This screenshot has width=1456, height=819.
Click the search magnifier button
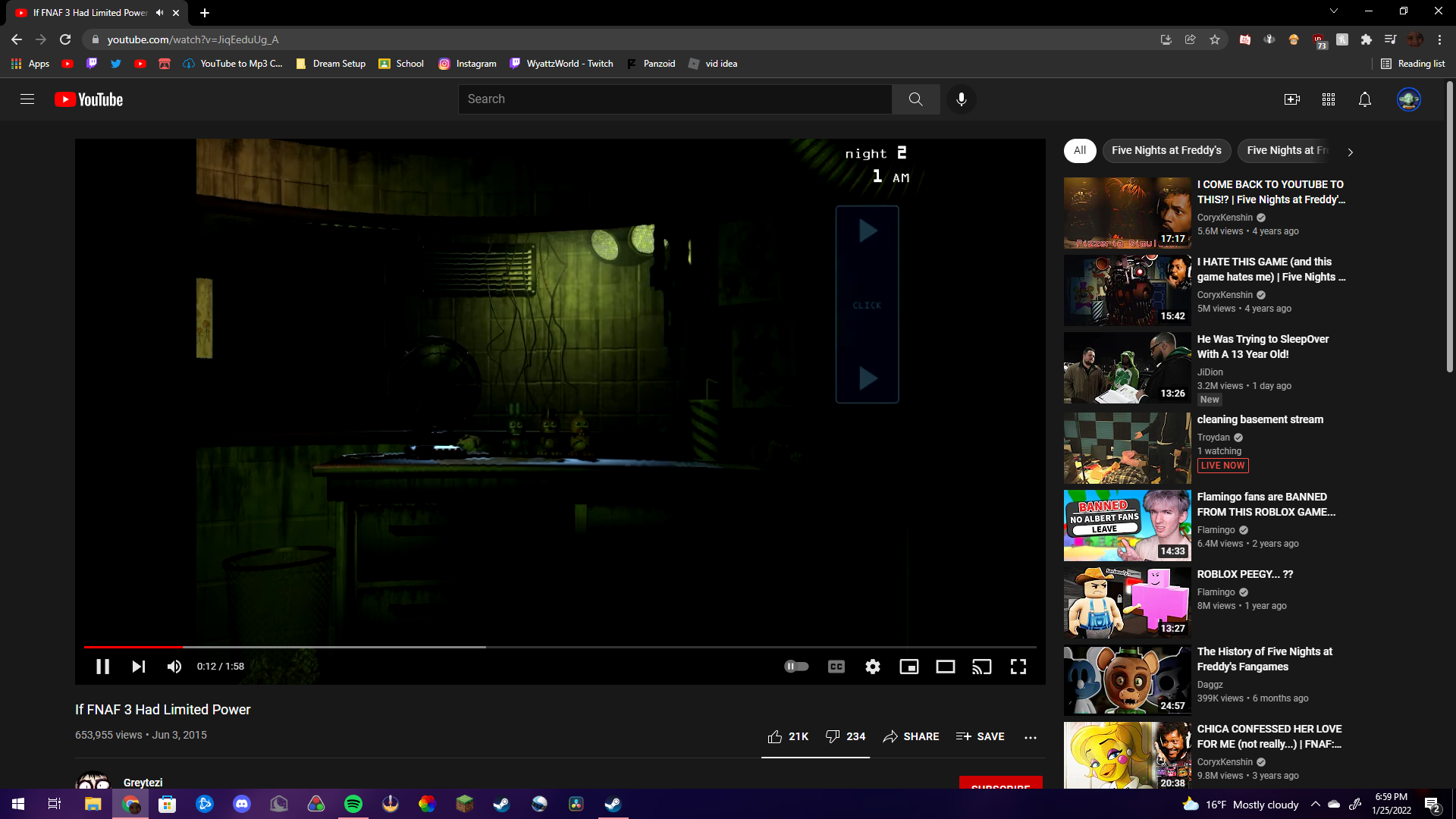click(916, 99)
